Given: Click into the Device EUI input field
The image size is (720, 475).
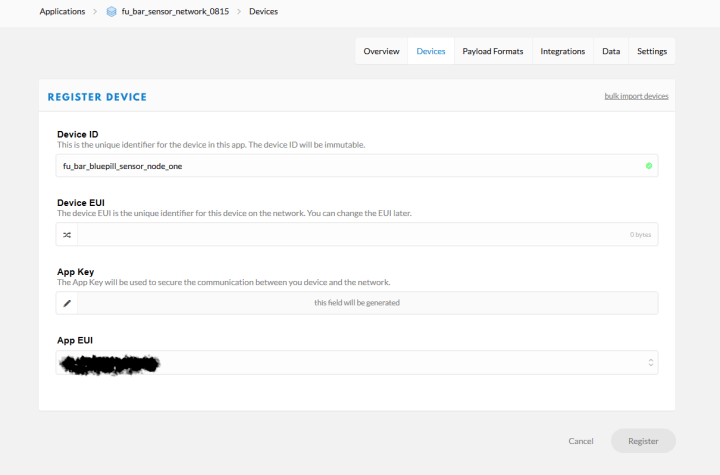Looking at the screenshot, I should click(x=350, y=235).
